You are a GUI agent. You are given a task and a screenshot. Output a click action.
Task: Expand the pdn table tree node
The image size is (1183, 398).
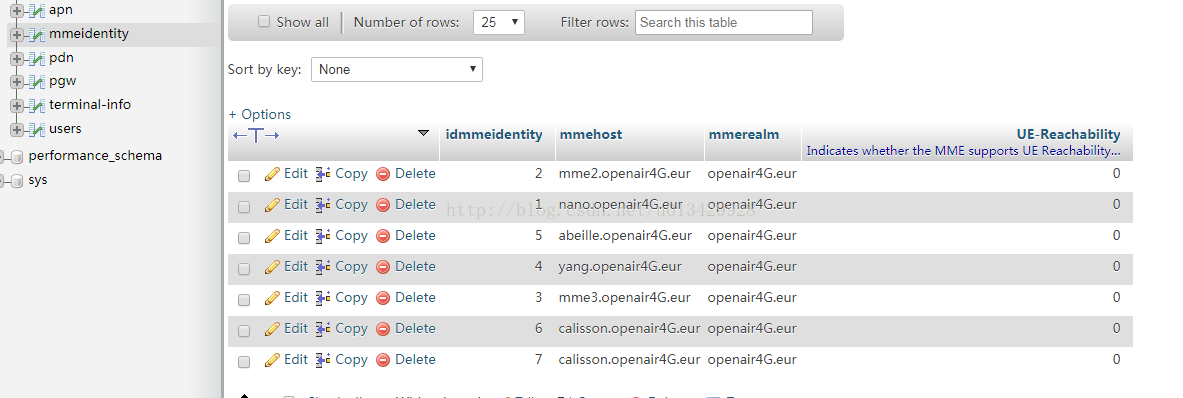[17, 58]
